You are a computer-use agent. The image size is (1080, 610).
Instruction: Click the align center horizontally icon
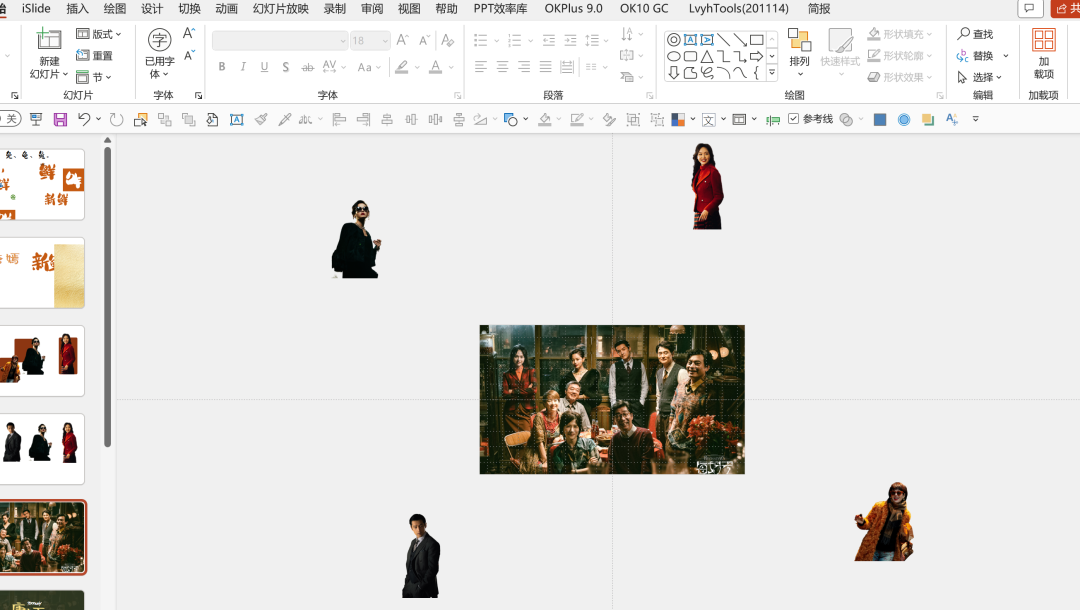387,120
